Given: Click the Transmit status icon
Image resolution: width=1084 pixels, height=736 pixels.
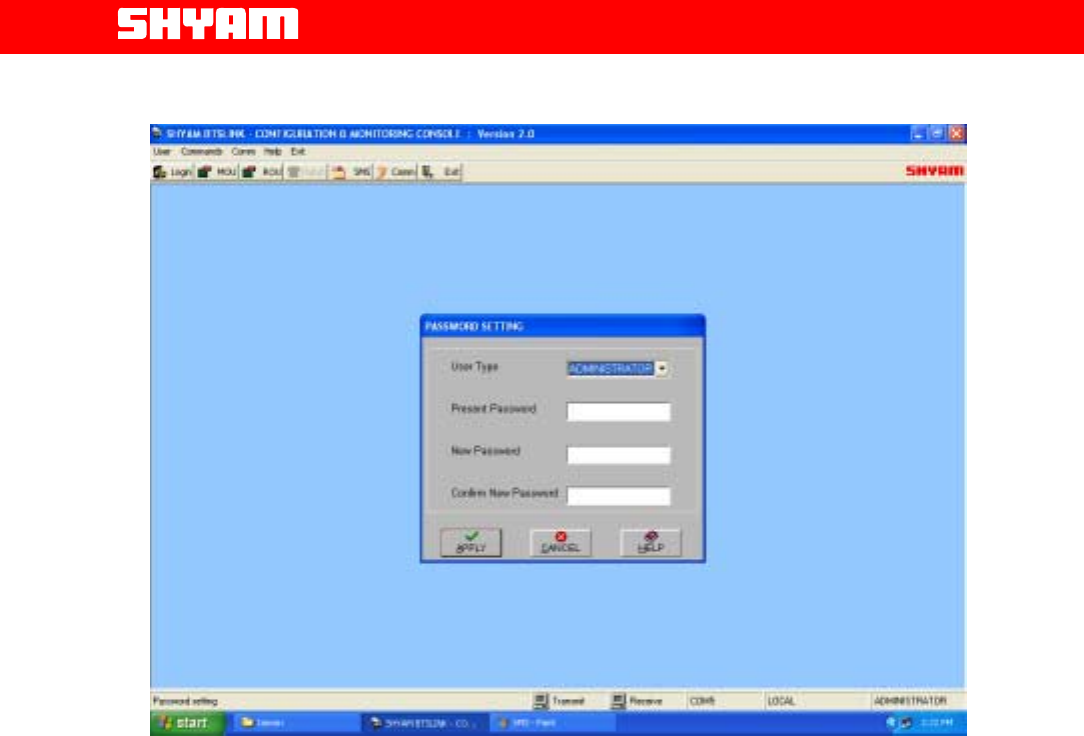Looking at the screenshot, I should tap(541, 701).
